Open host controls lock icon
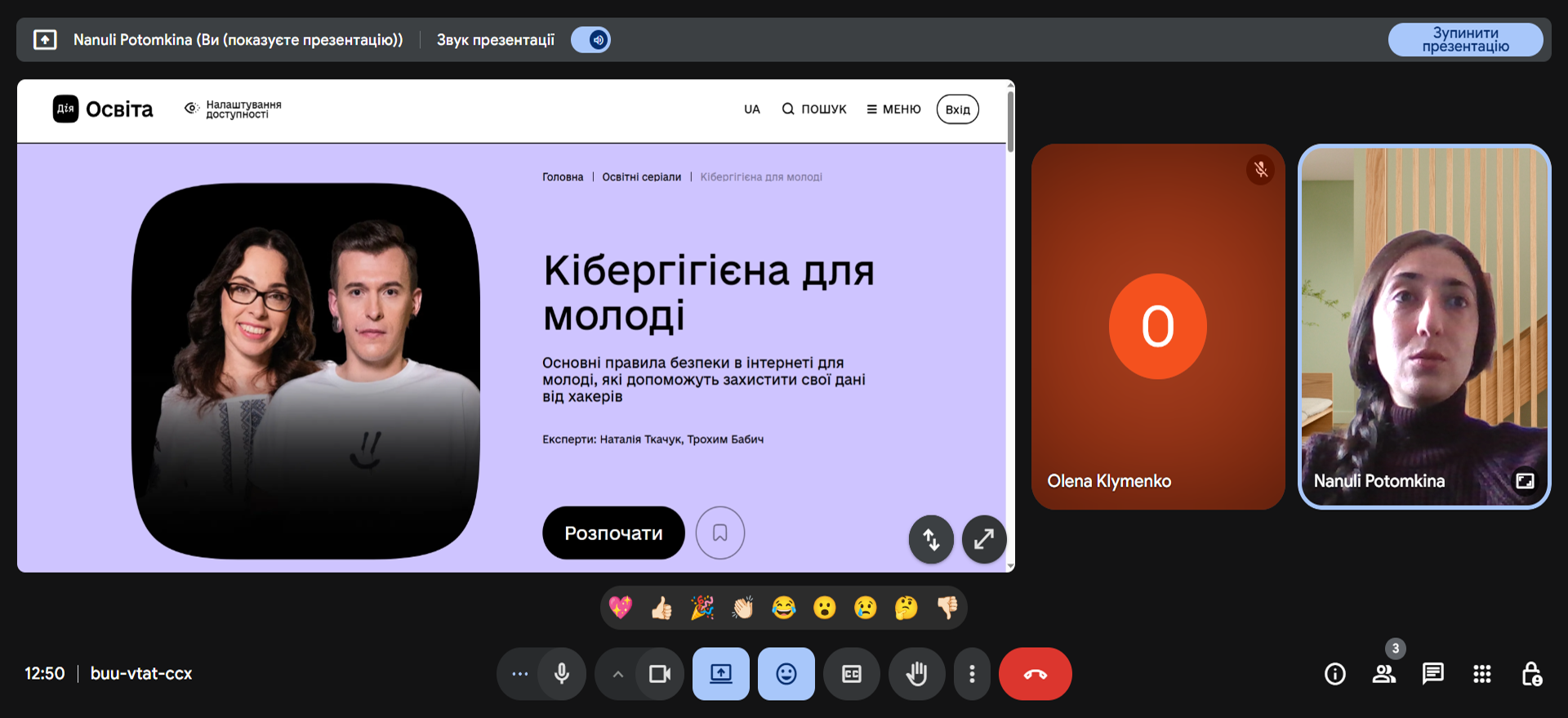The image size is (1568, 718). [1531, 674]
